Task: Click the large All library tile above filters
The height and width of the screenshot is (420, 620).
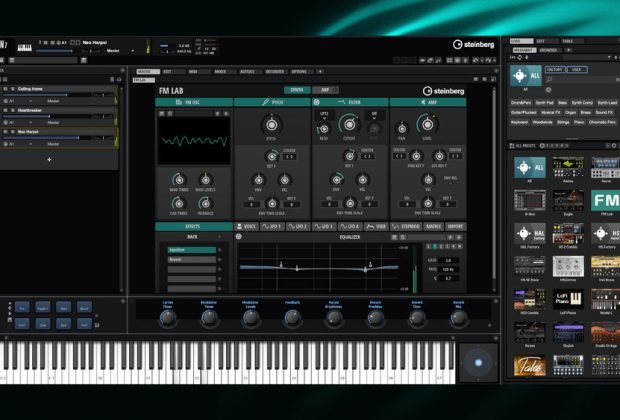Action: coord(525,76)
